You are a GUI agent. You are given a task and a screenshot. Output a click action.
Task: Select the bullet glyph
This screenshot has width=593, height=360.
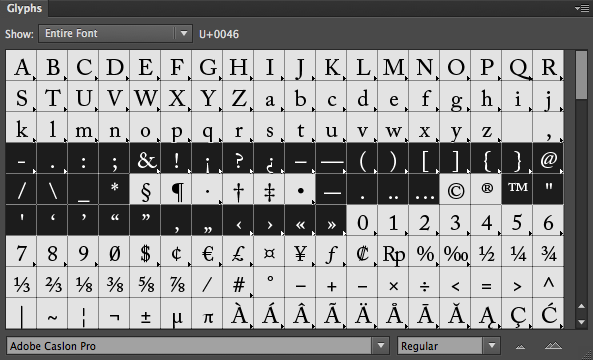(300, 189)
